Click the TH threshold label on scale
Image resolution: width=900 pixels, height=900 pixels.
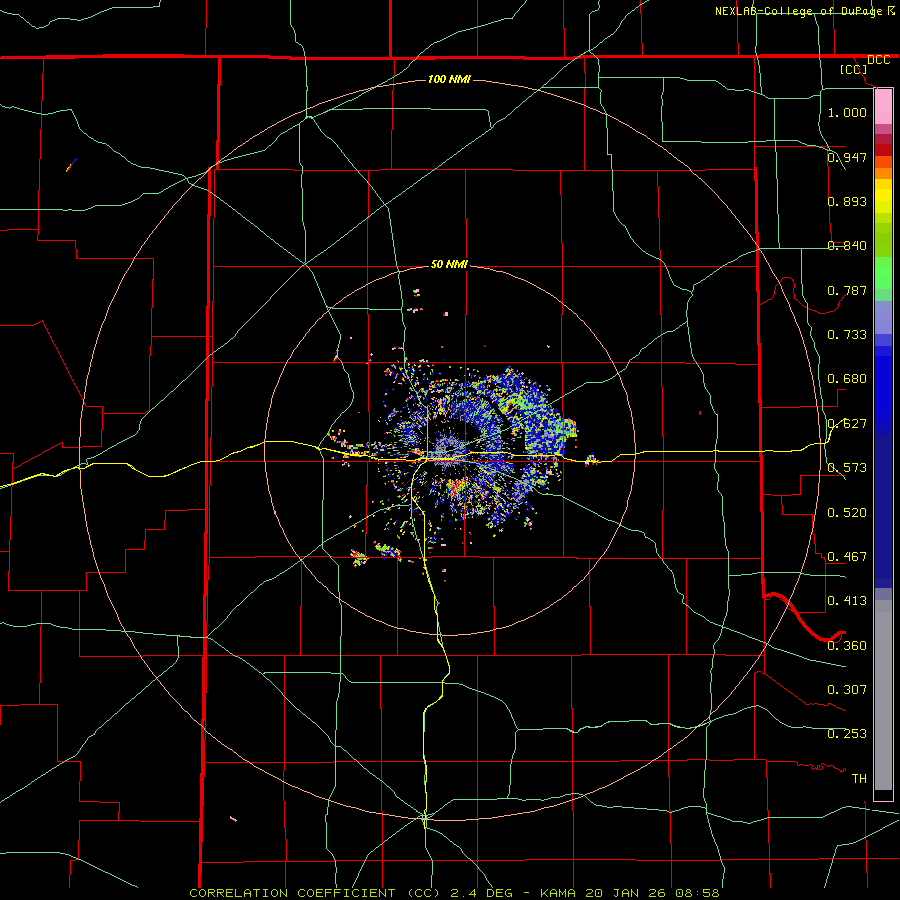(859, 779)
